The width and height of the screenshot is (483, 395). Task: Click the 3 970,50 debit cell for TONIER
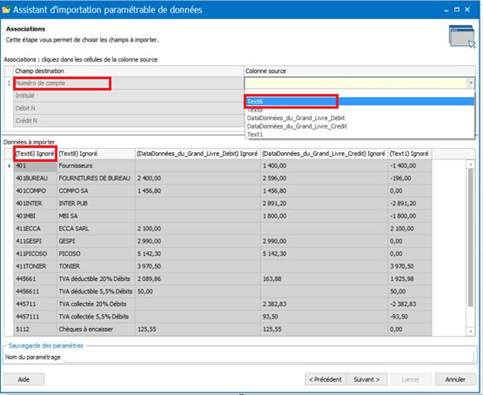(197, 266)
